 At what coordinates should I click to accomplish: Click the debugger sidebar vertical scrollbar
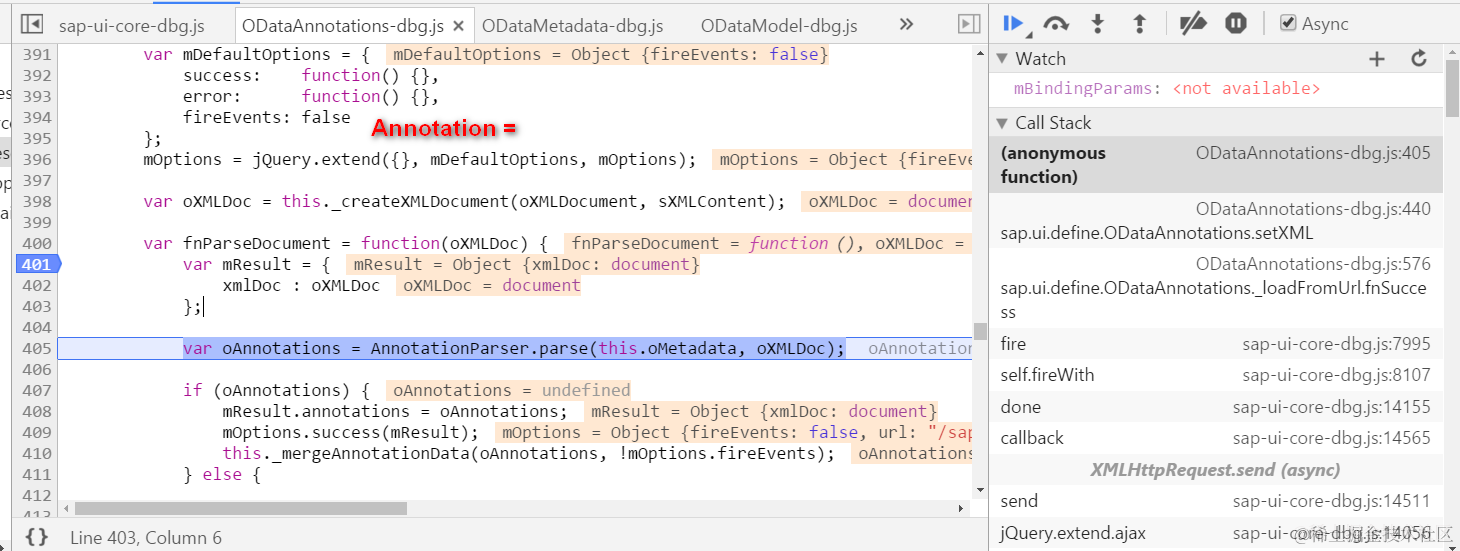(1451, 90)
